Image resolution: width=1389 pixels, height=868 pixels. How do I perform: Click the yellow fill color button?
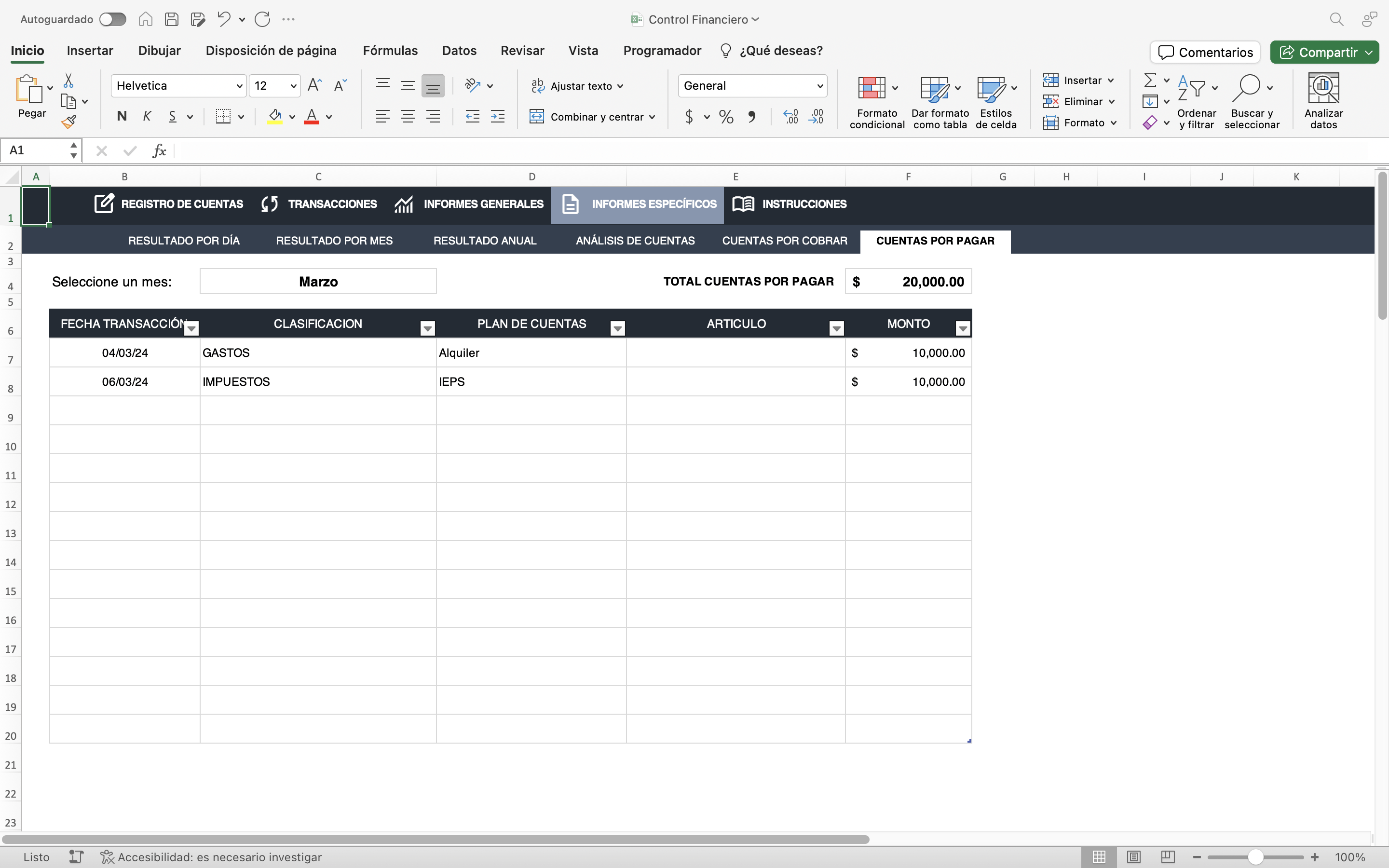(275, 117)
